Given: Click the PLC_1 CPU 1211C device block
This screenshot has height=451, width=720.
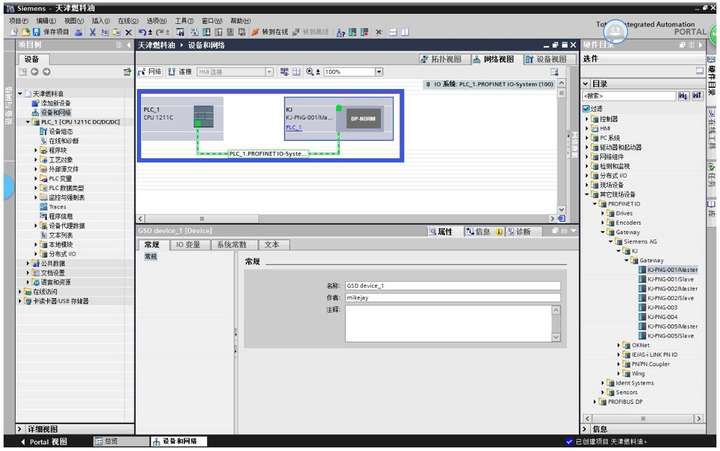Looking at the screenshot, I should tap(182, 118).
